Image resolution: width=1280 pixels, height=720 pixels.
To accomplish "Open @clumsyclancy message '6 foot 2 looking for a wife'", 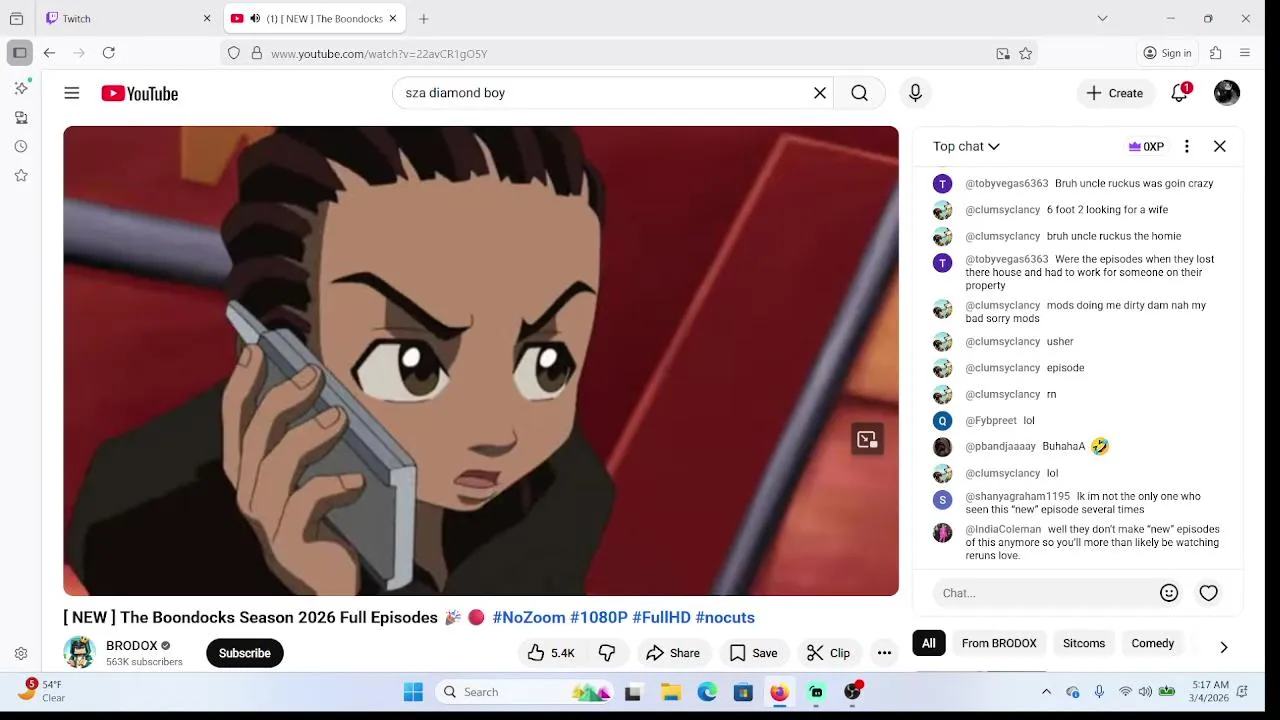I will 1107,210.
